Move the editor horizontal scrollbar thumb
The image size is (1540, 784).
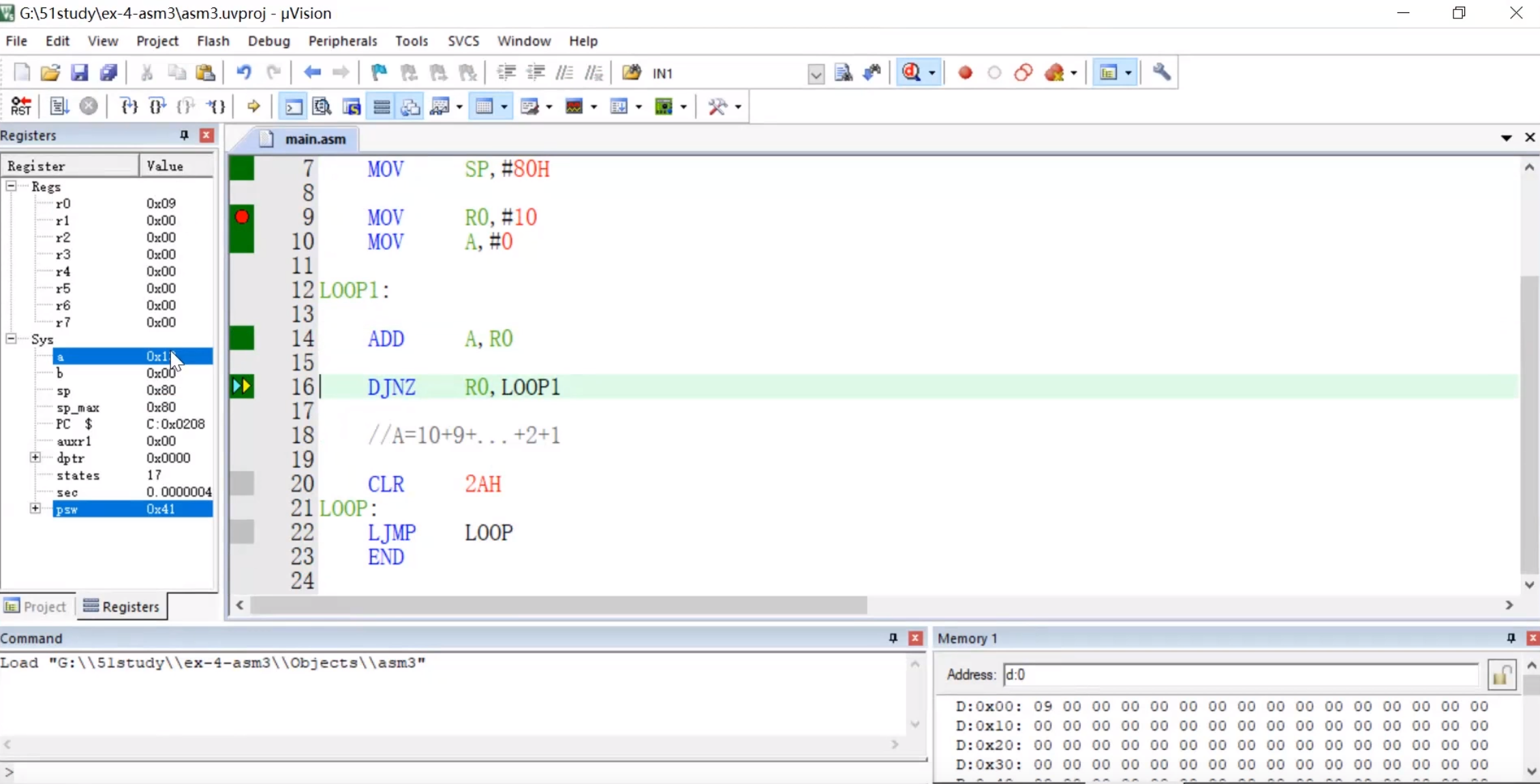pyautogui.click(x=559, y=605)
